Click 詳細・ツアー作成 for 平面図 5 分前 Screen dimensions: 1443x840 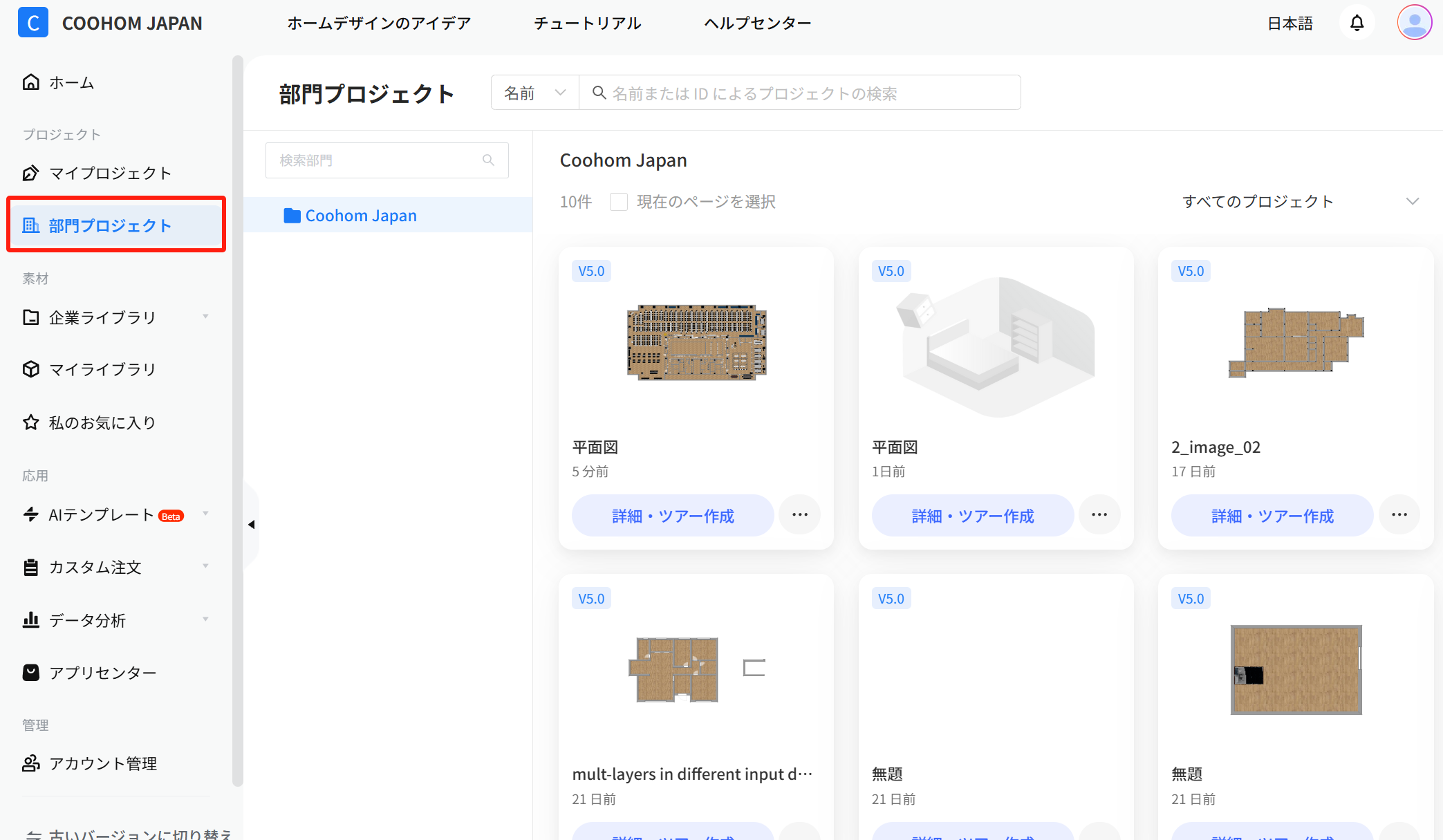click(x=673, y=515)
